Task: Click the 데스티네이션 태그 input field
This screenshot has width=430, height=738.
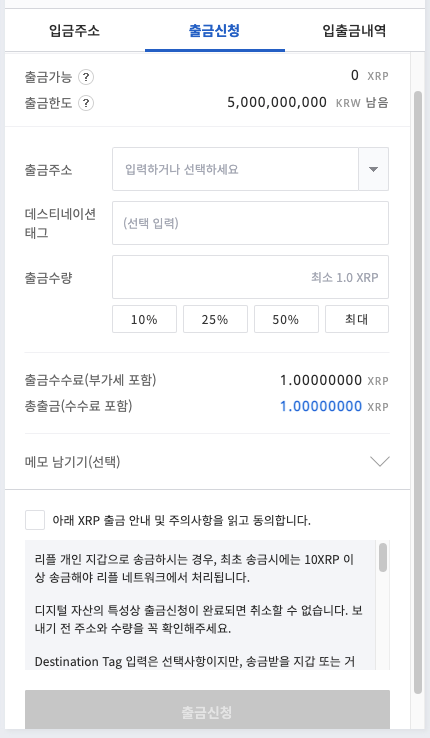Action: pos(250,223)
